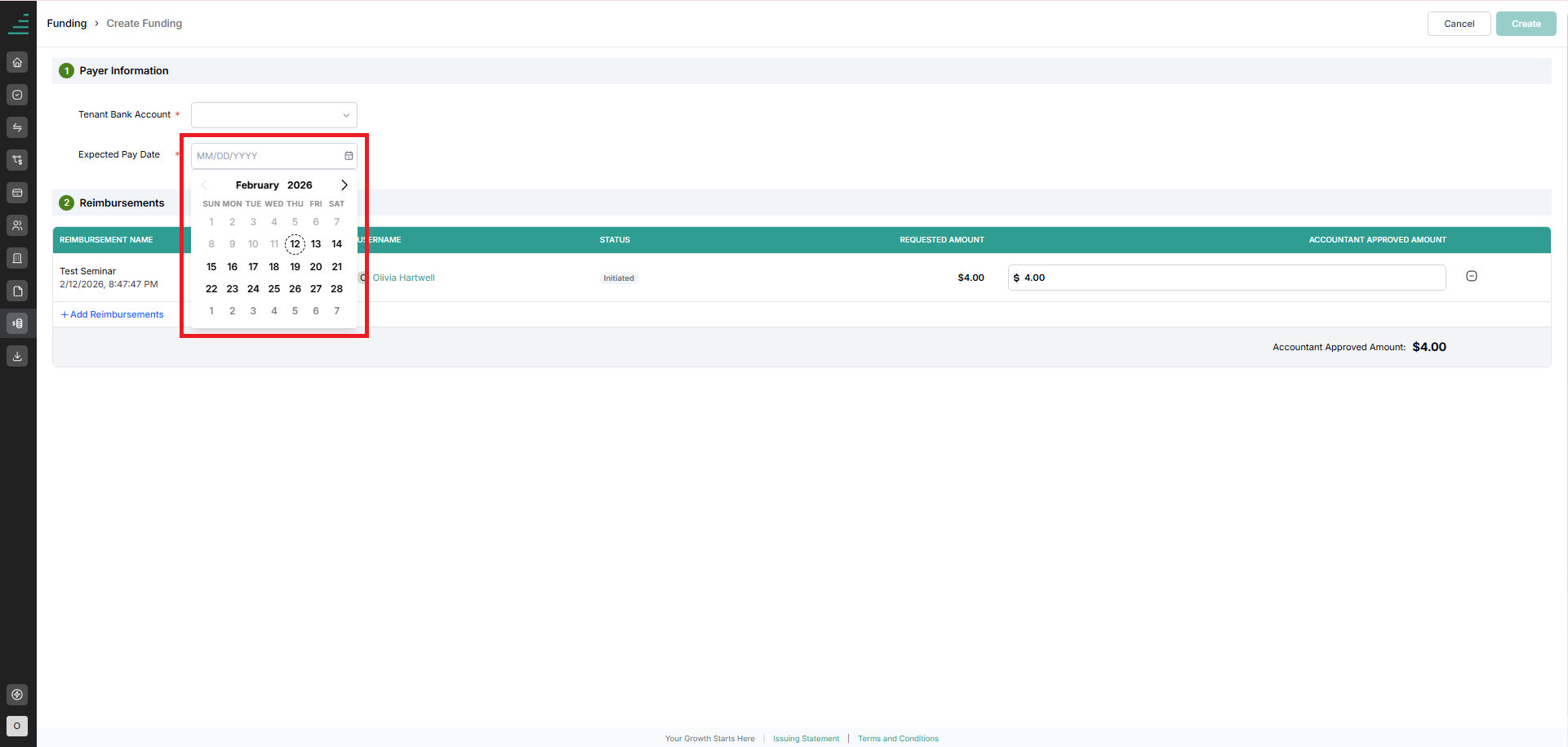Open the user avatar O icon

17,726
